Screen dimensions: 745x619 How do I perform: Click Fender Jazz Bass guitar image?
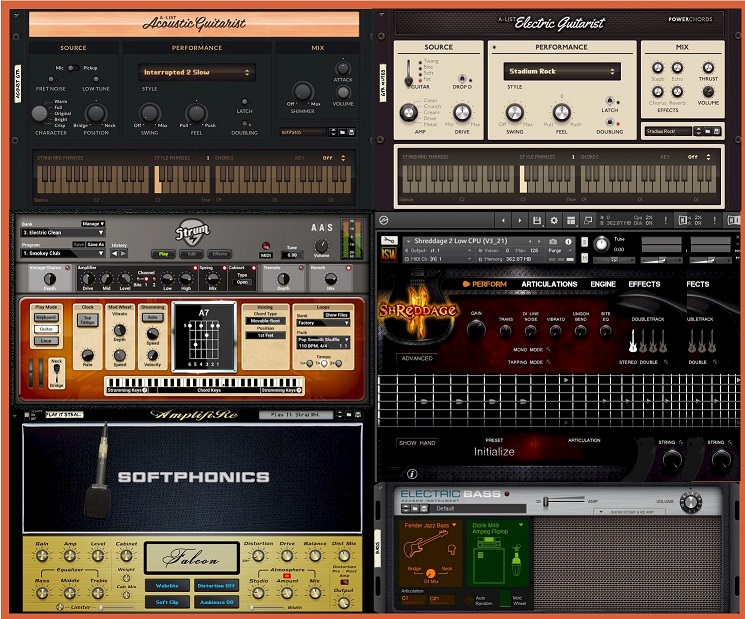point(425,544)
